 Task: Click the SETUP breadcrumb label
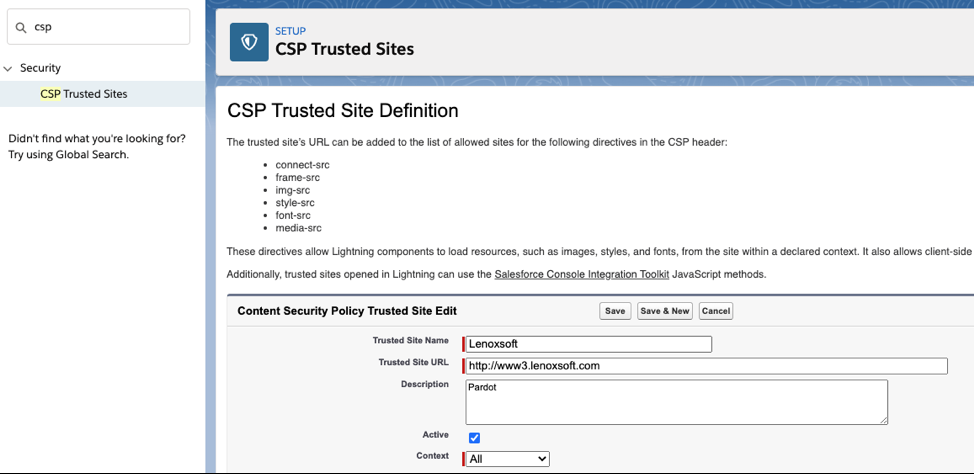pyautogui.click(x=291, y=31)
